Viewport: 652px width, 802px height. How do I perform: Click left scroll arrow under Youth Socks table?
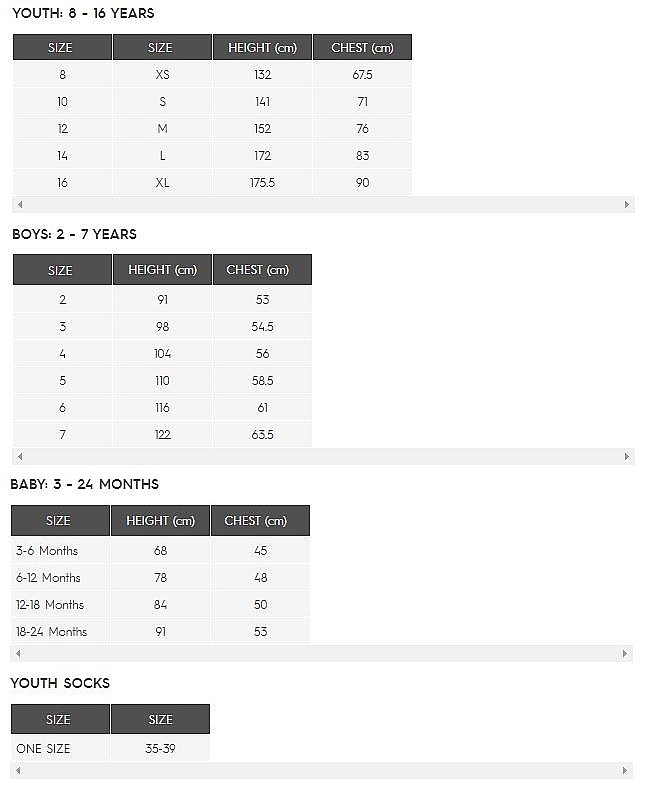click(18, 771)
